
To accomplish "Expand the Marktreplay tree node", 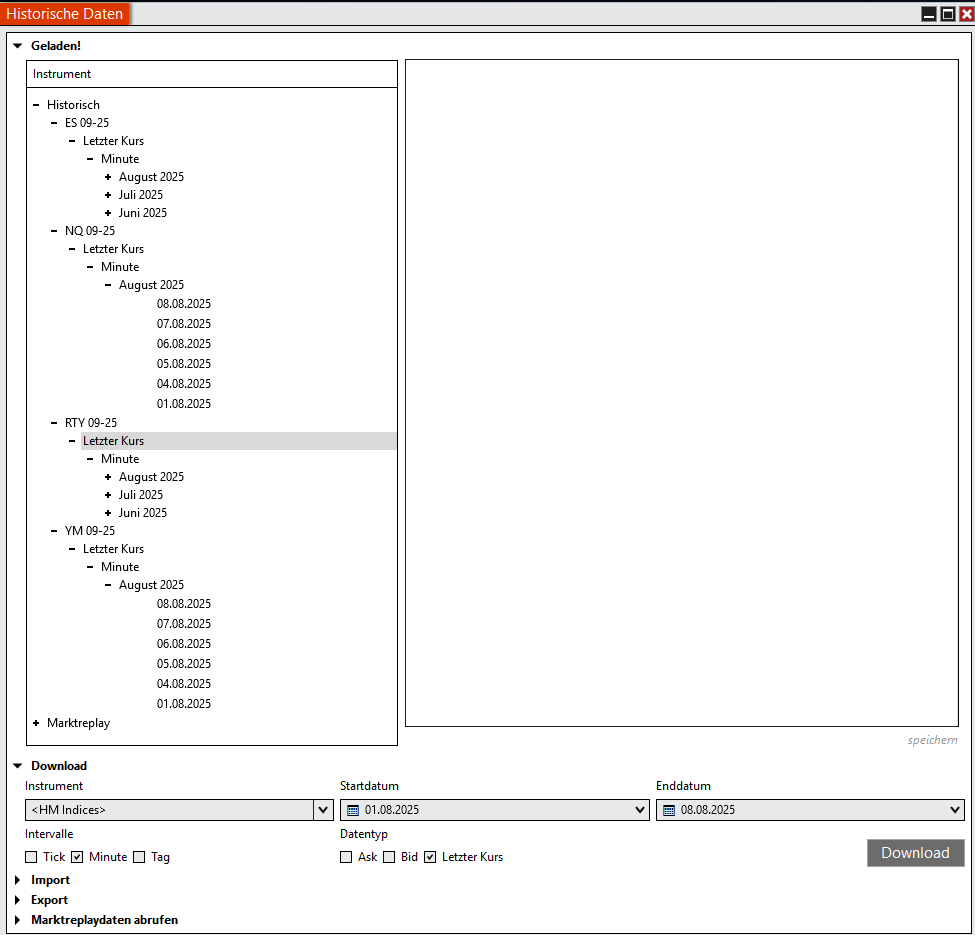I will [36, 723].
